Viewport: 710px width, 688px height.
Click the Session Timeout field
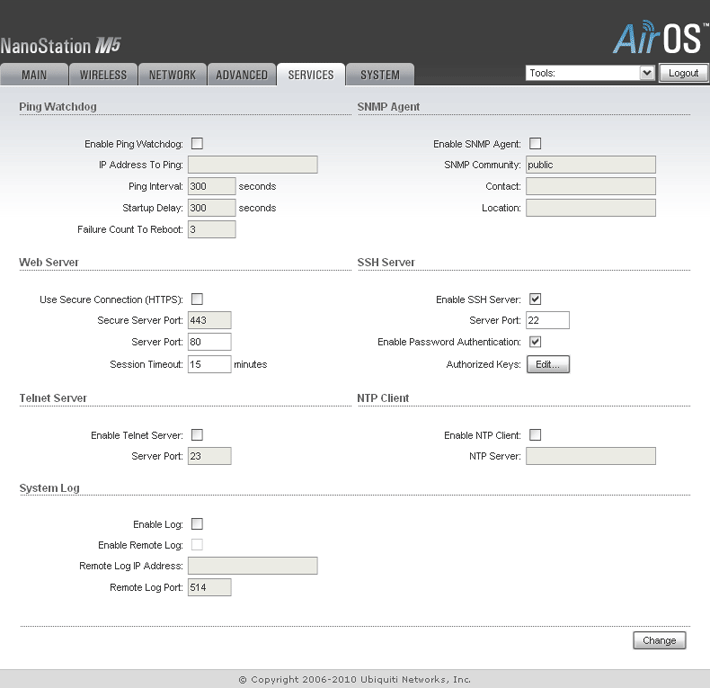tap(210, 364)
